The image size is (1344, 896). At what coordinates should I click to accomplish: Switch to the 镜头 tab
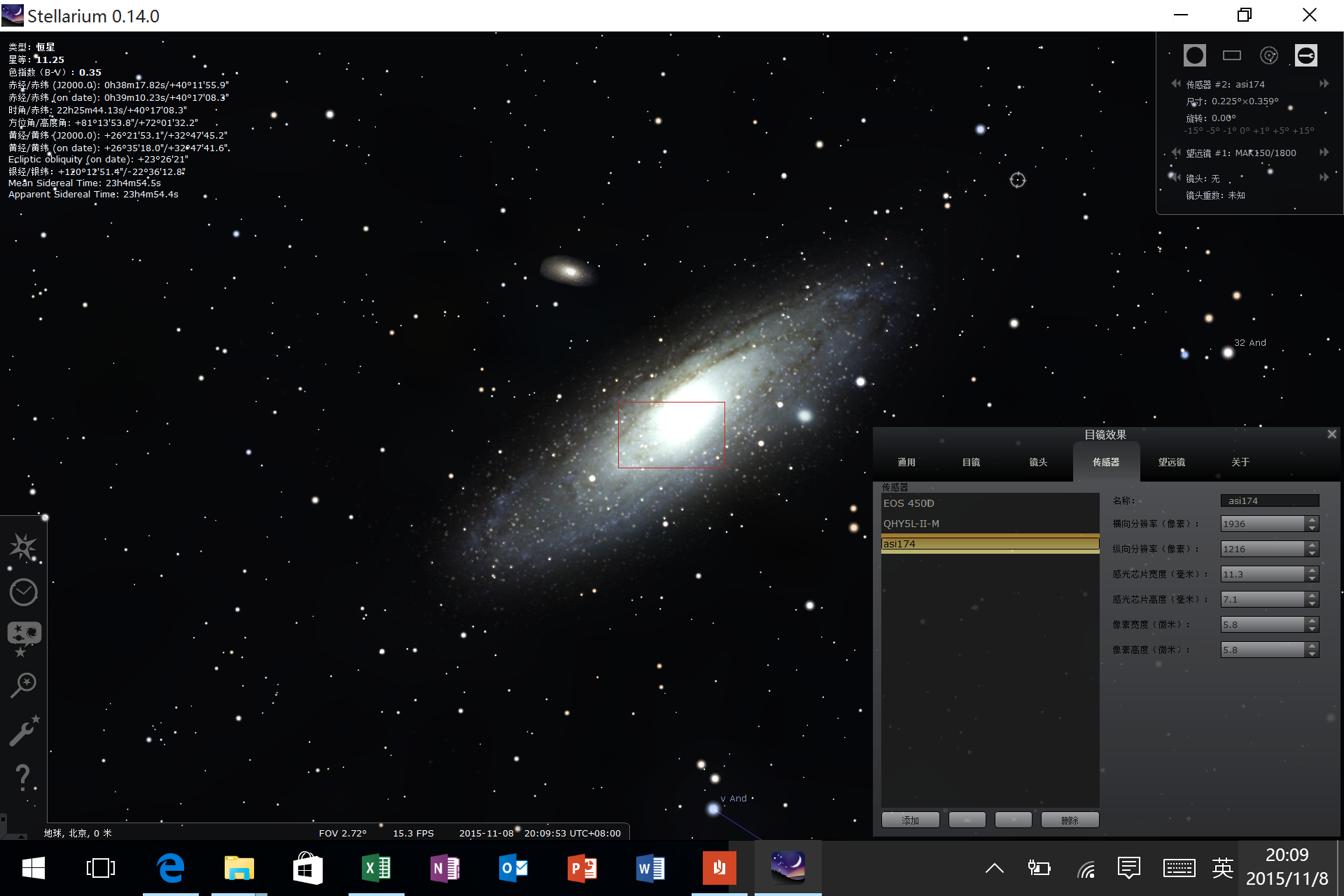[x=1038, y=462]
